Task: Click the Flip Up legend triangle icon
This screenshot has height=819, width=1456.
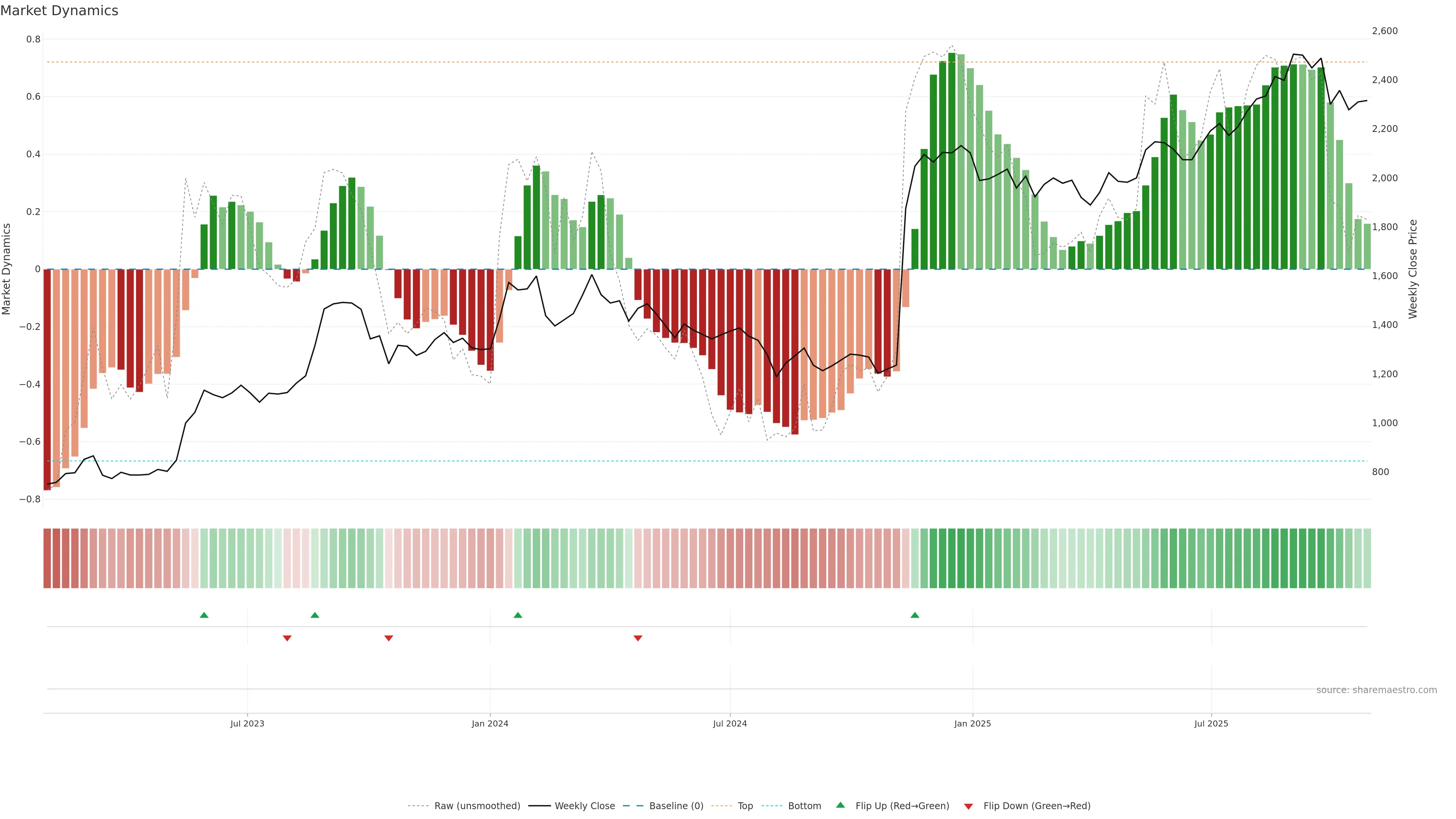Action: point(841,805)
